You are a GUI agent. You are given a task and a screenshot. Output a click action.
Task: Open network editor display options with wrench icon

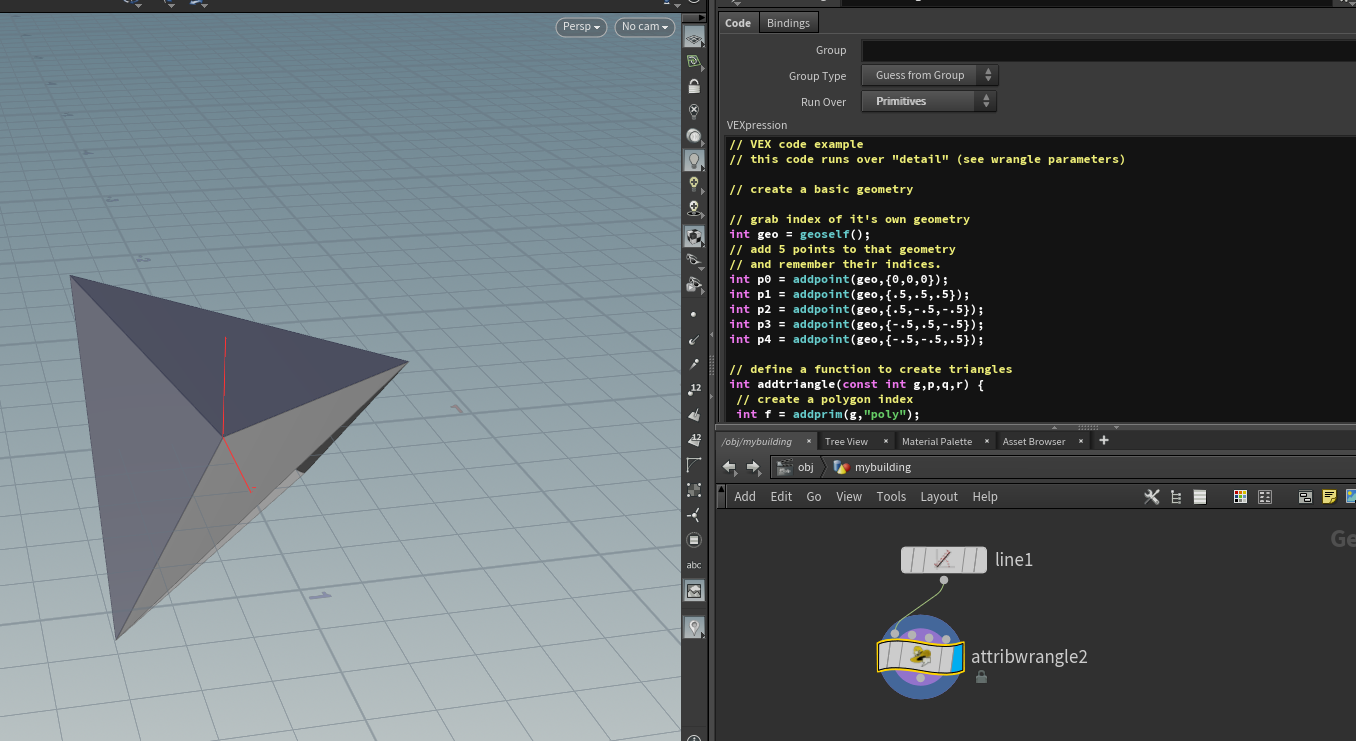[x=1152, y=496]
